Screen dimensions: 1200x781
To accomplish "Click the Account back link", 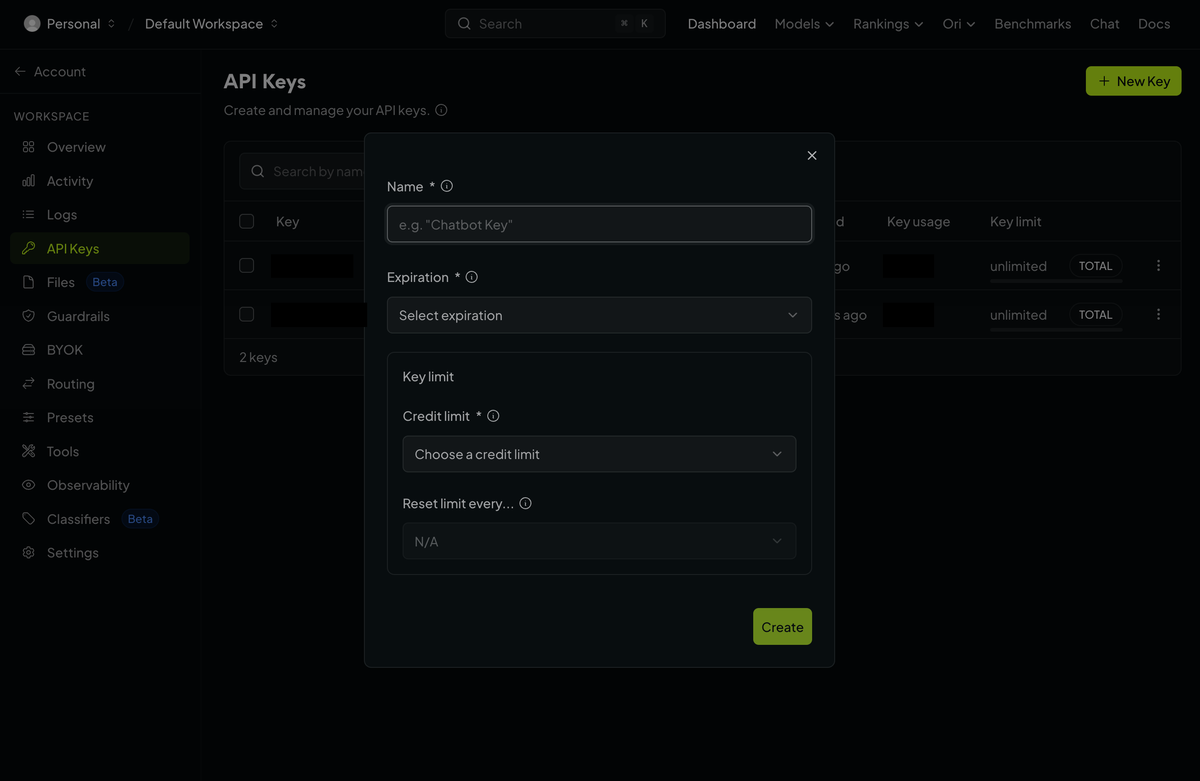I will coord(50,72).
